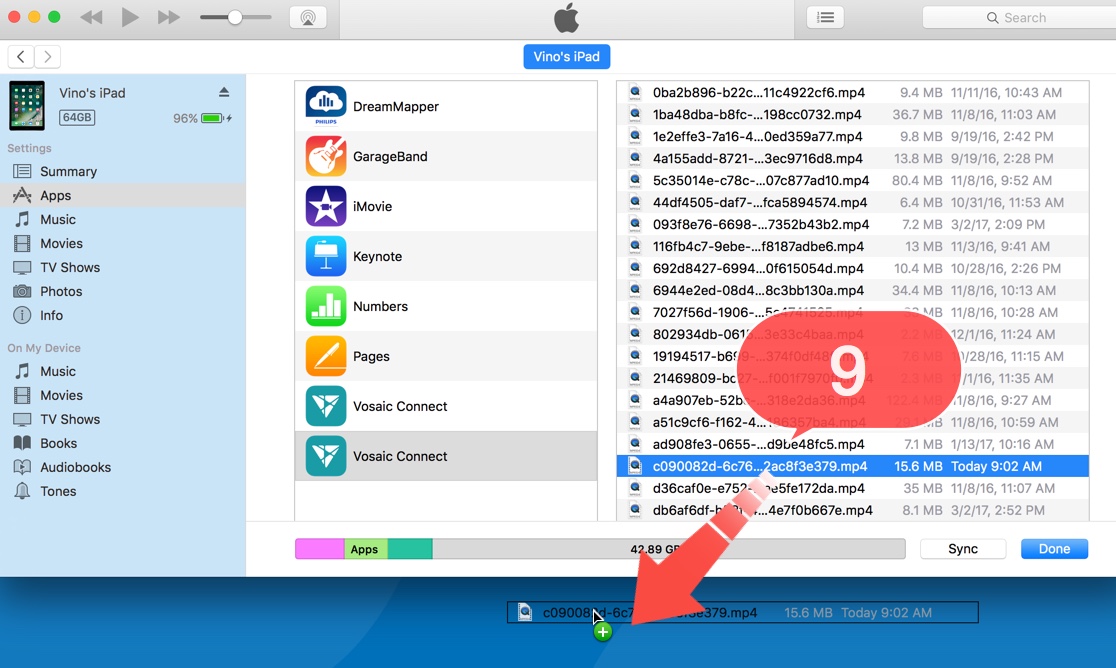Select file d36caf0e-e752 dated 11/8/16, 11:07 AM
The image size is (1116, 668).
853,489
